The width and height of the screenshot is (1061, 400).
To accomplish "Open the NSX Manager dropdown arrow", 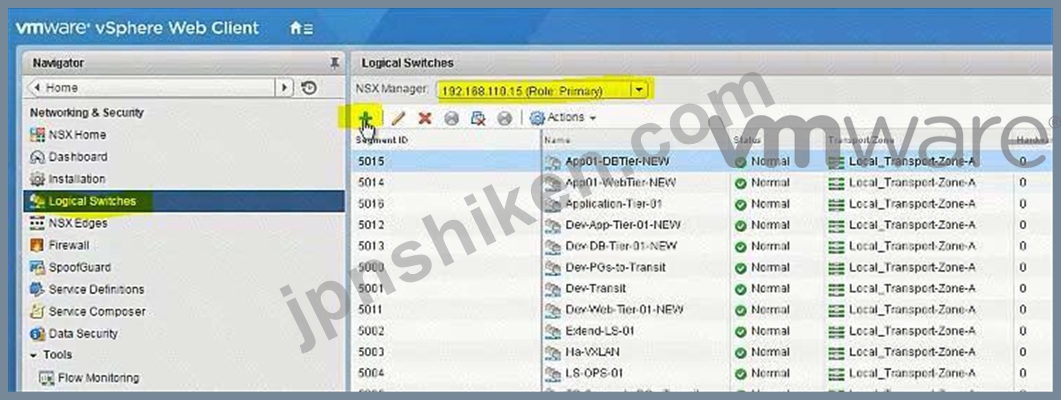I will point(639,90).
